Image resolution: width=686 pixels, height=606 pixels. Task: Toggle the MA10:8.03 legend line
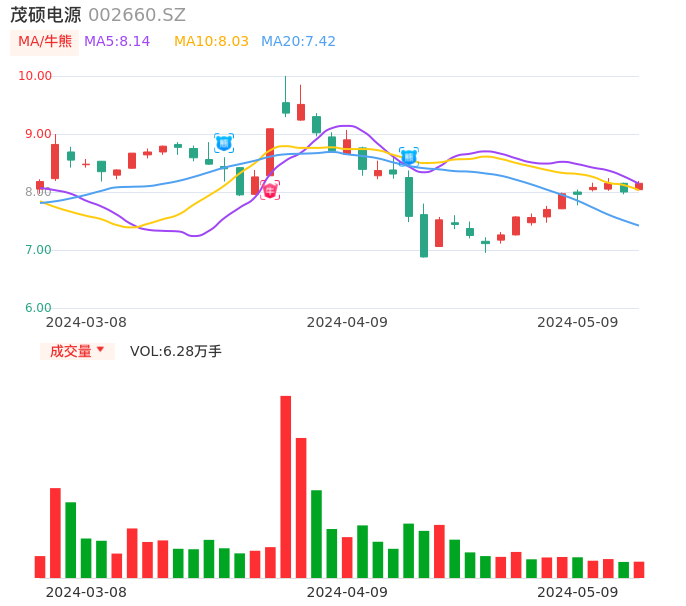point(211,42)
